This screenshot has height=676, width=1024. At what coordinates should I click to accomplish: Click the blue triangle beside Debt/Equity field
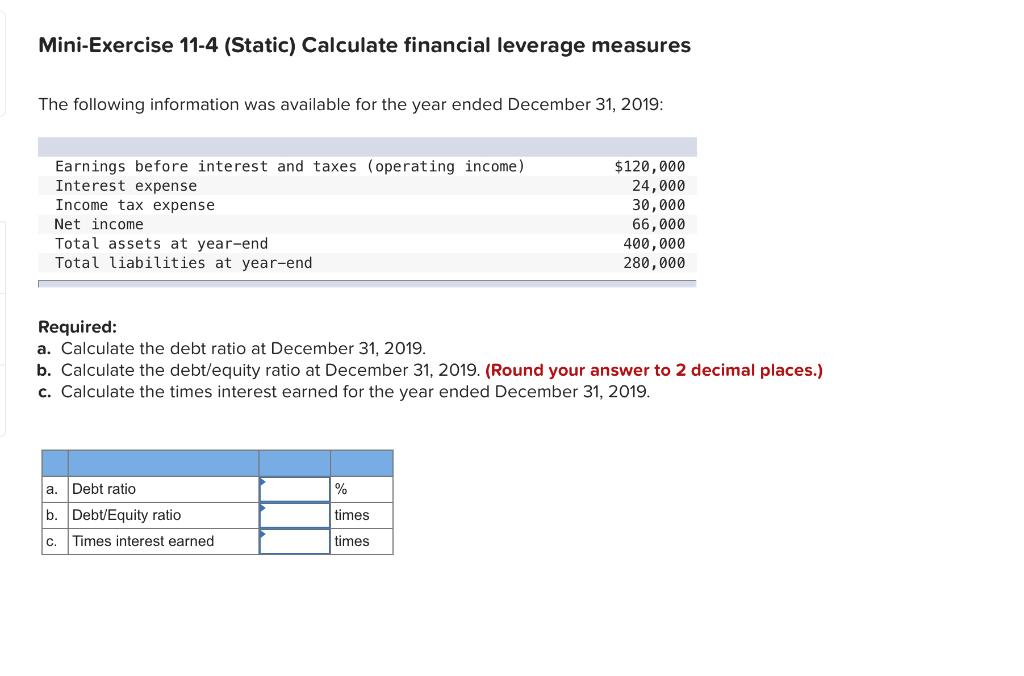point(262,507)
